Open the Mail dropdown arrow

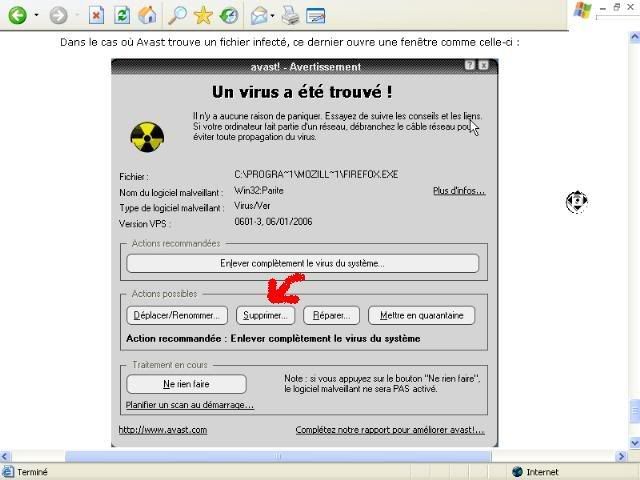coord(272,16)
